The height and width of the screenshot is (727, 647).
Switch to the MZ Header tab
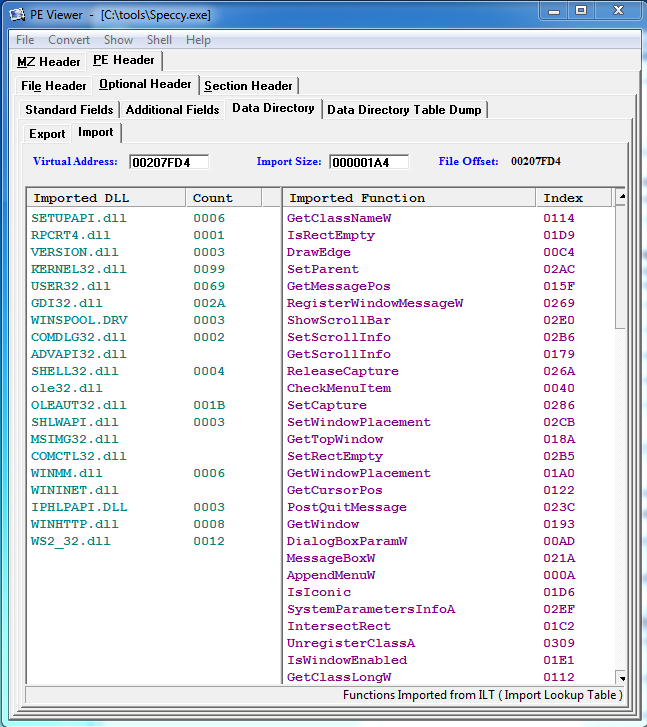point(49,62)
